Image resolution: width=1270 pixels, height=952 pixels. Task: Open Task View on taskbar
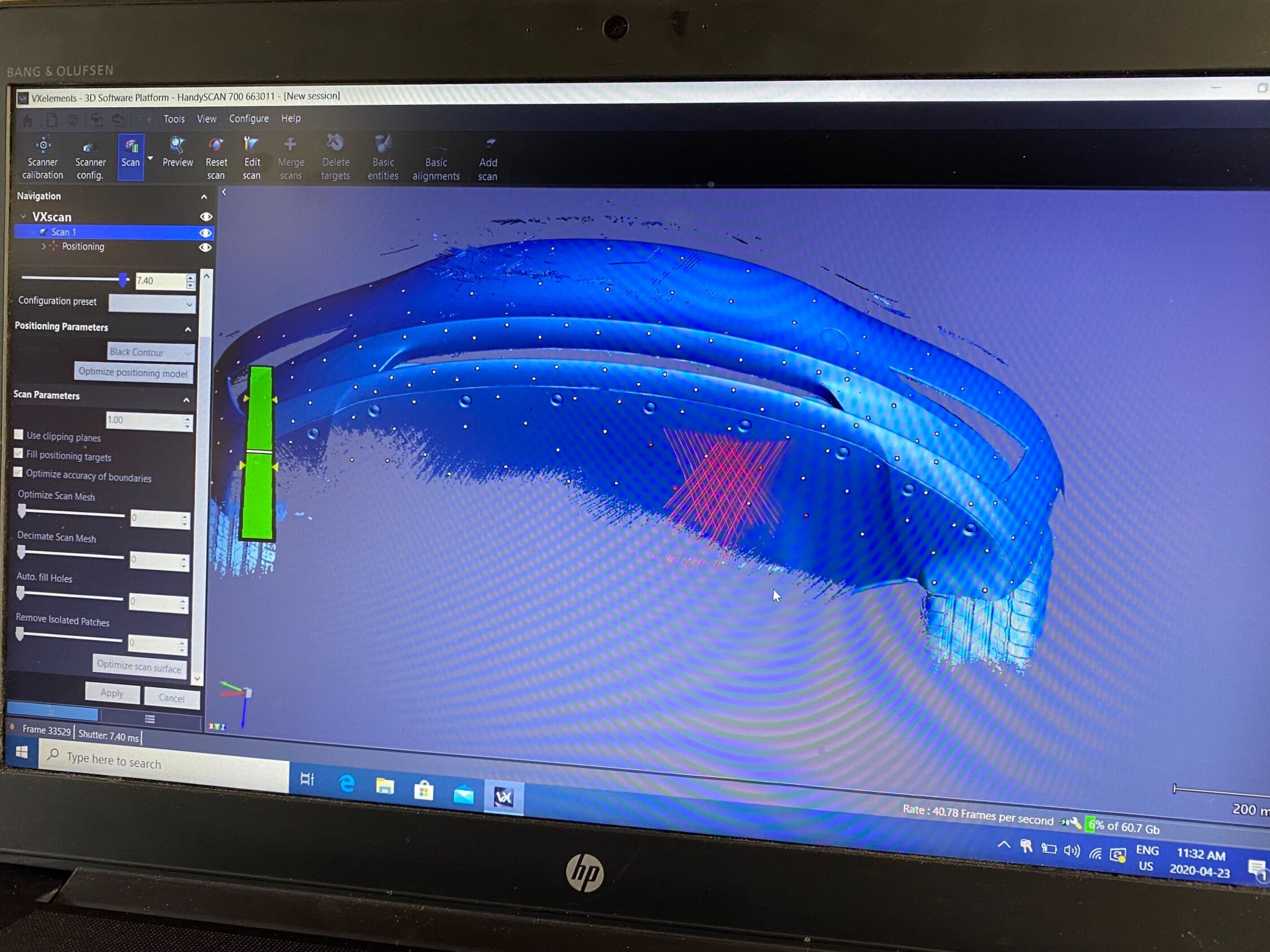[307, 779]
